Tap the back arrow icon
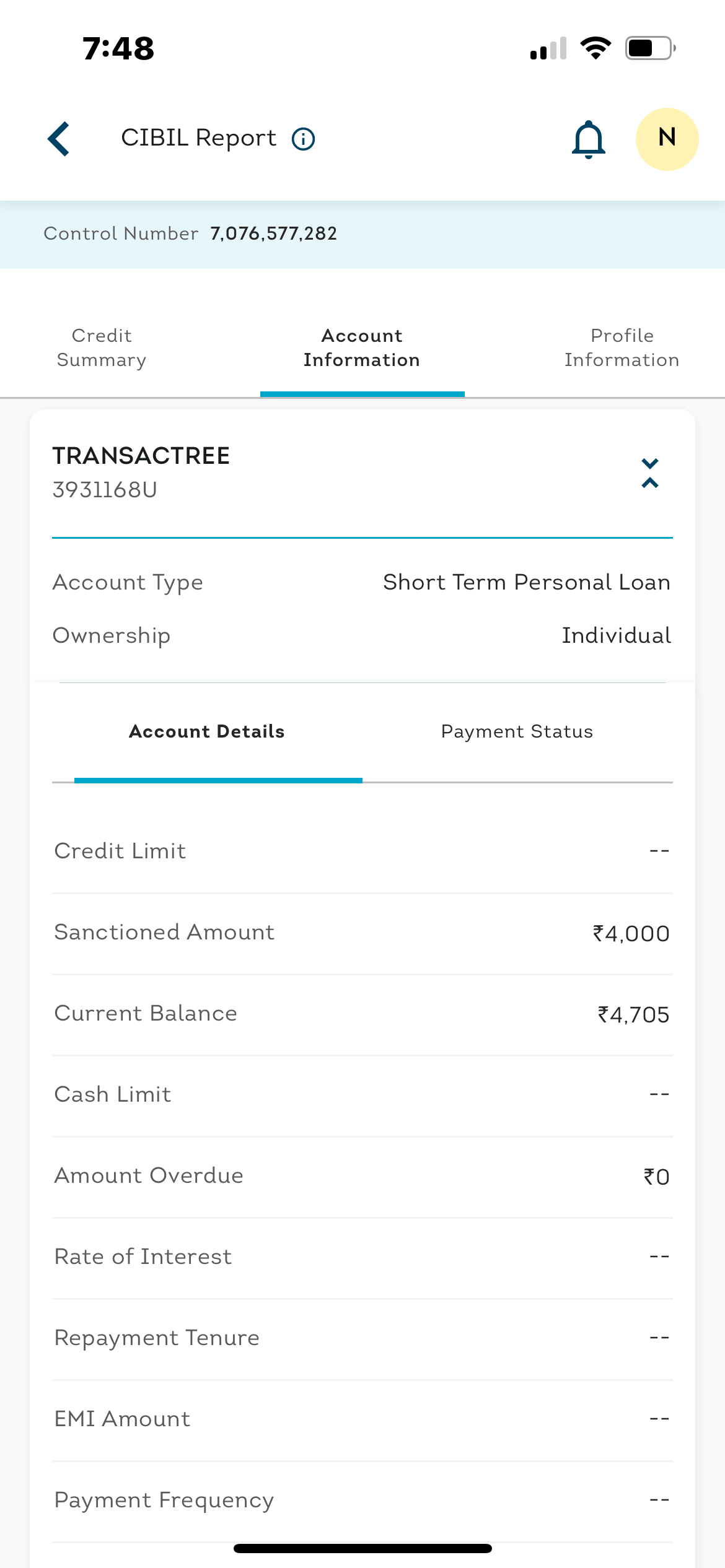Screen dimensions: 725x1568 click(59, 139)
